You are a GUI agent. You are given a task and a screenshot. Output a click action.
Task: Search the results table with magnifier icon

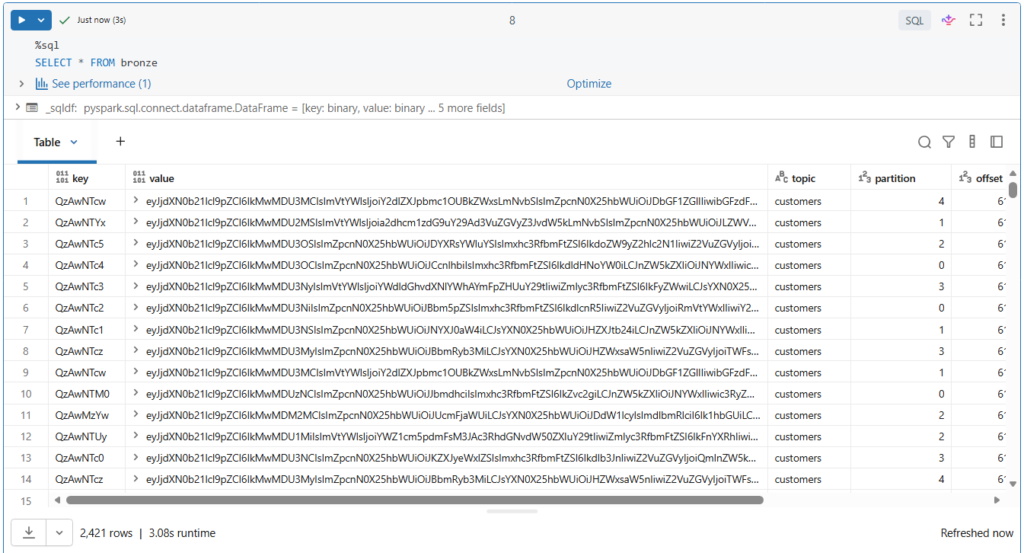click(x=924, y=142)
